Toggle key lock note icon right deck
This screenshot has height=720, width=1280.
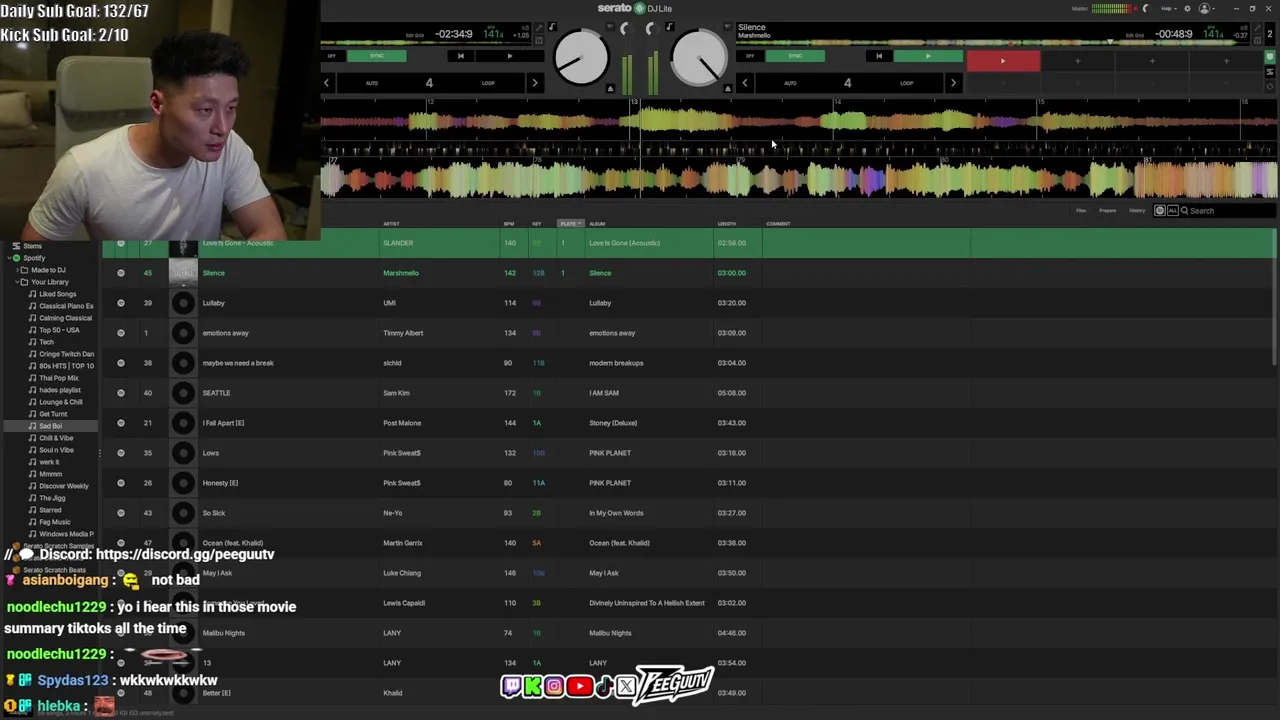669,27
